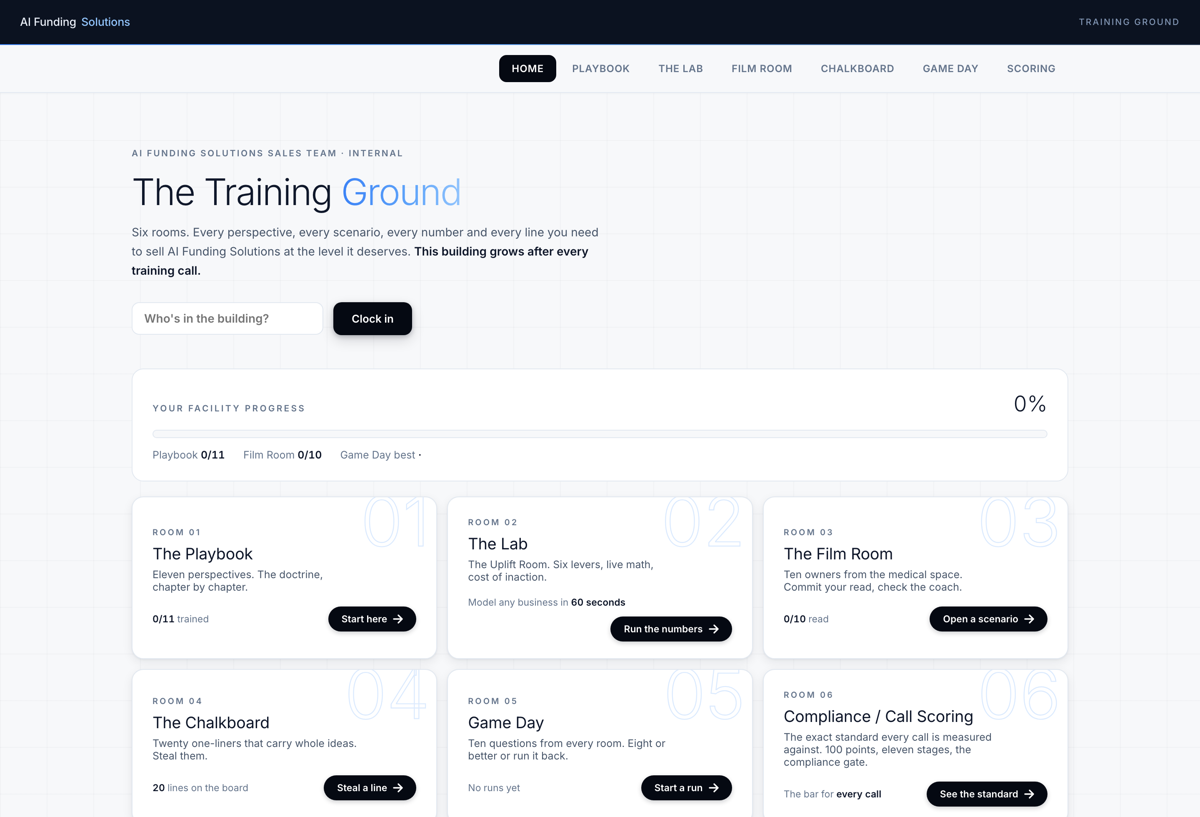Click the Compliance / Call Scoring title
Viewport: 1200px width, 817px height.
(x=878, y=716)
